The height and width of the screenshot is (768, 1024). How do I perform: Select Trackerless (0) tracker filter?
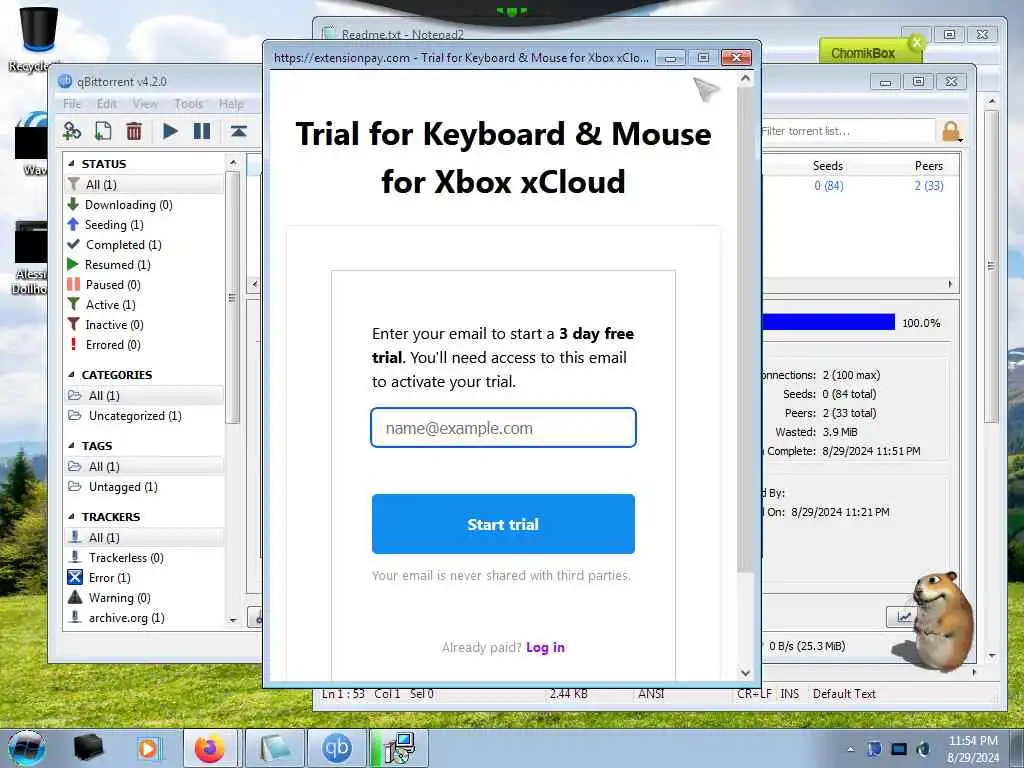tap(126, 558)
